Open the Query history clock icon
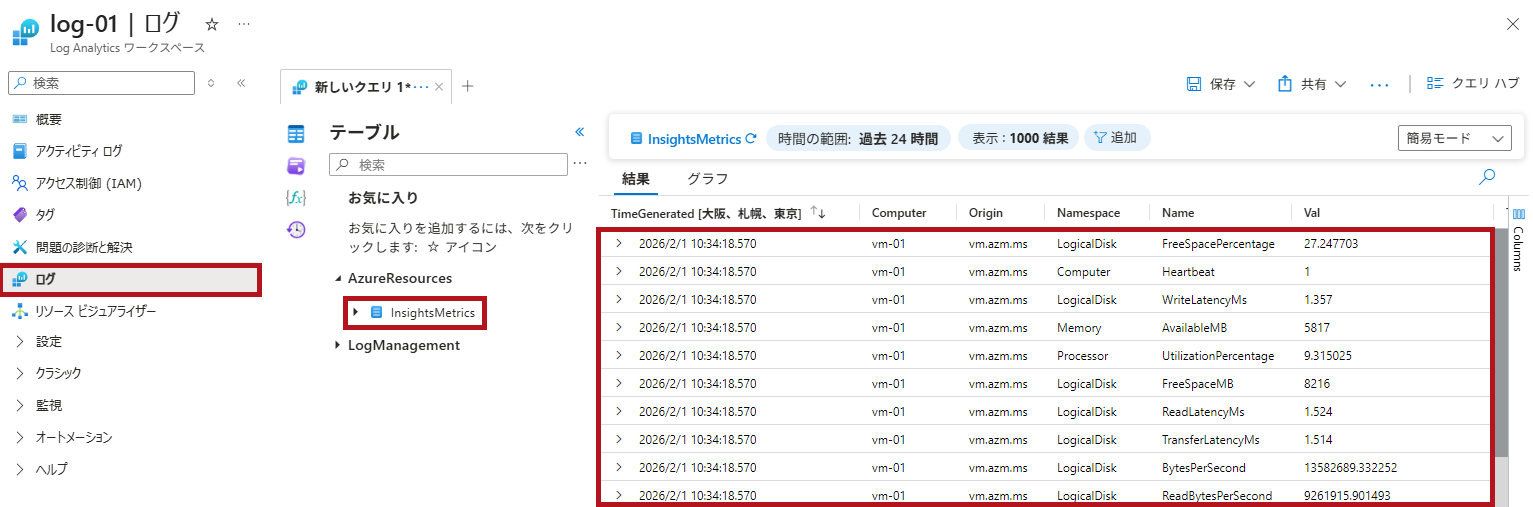 (296, 229)
